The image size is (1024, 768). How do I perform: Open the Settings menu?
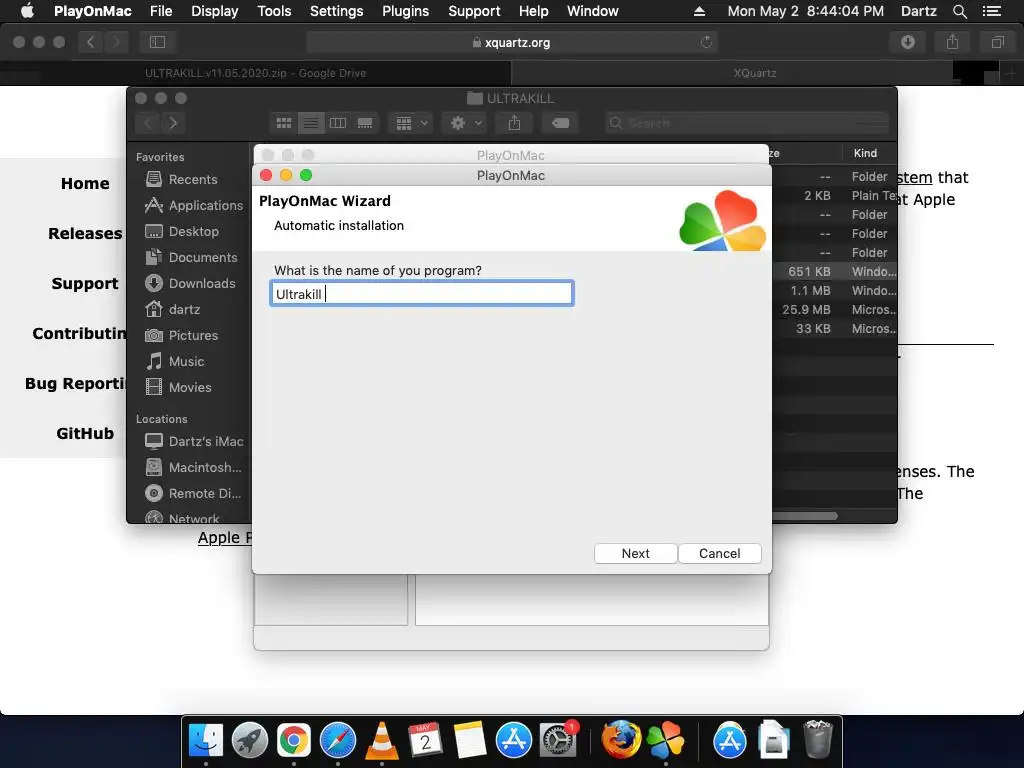coord(336,11)
